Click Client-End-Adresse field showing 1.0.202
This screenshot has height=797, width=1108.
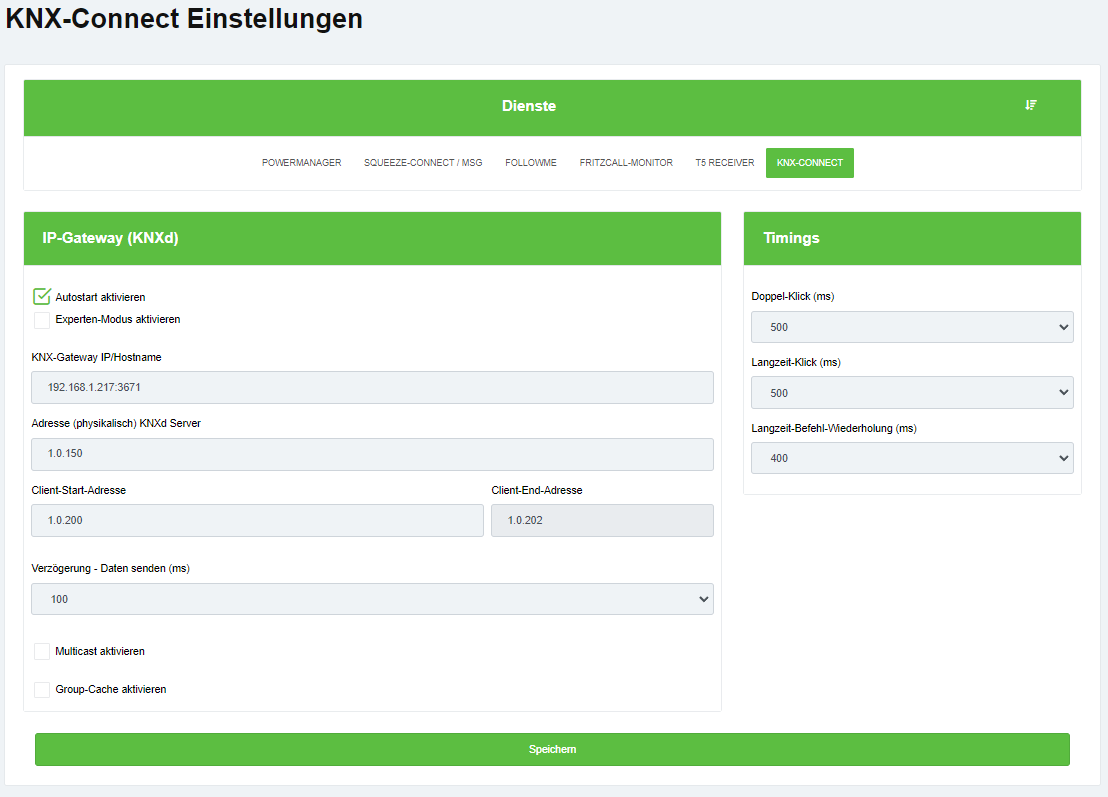603,520
